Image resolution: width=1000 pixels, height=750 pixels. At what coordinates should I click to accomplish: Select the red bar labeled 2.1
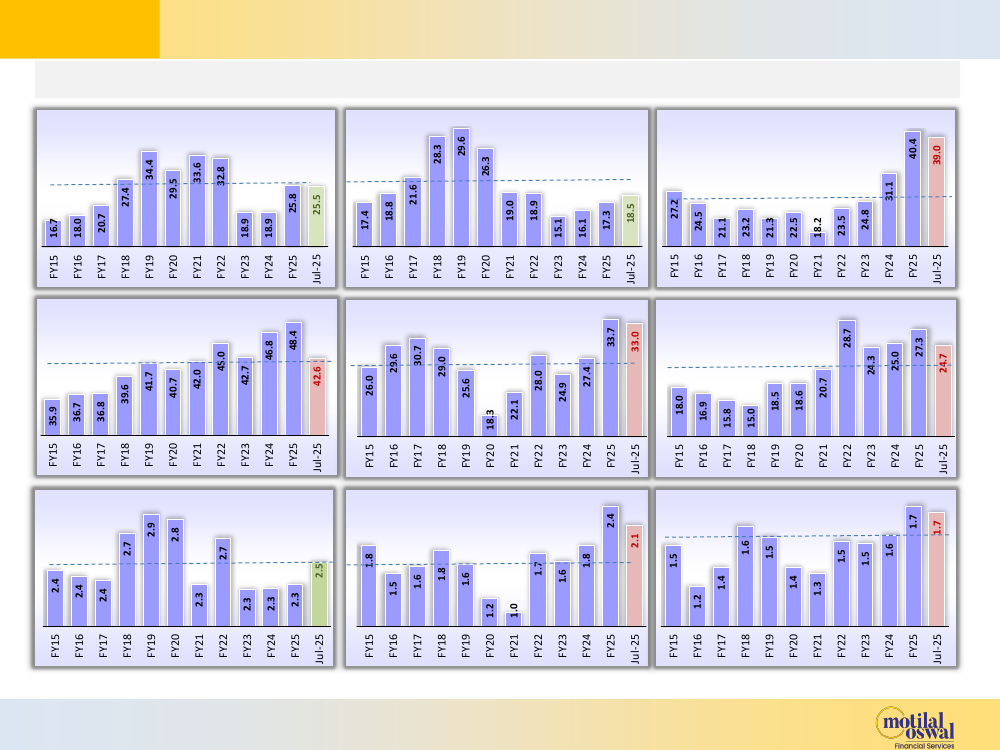click(634, 575)
